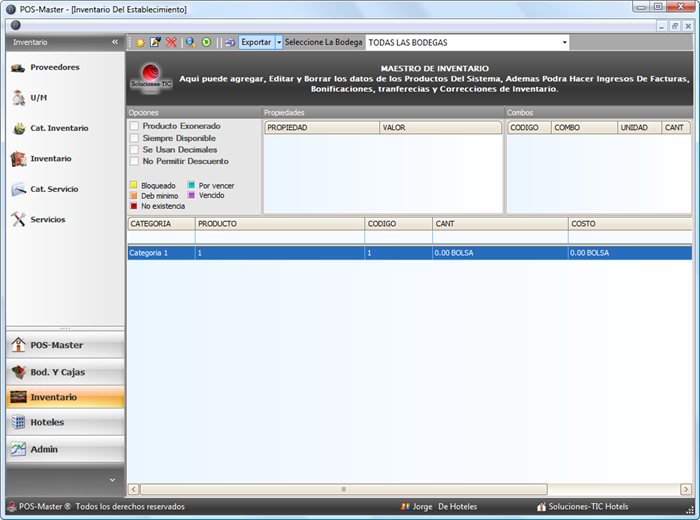Click the Exportar button
The width and height of the screenshot is (700, 520).
click(x=256, y=42)
